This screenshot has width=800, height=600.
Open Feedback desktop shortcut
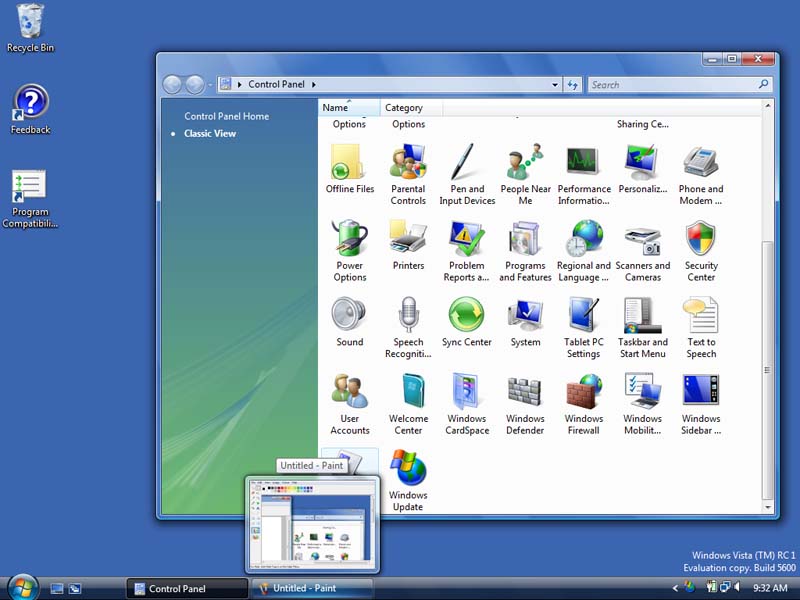[x=30, y=110]
